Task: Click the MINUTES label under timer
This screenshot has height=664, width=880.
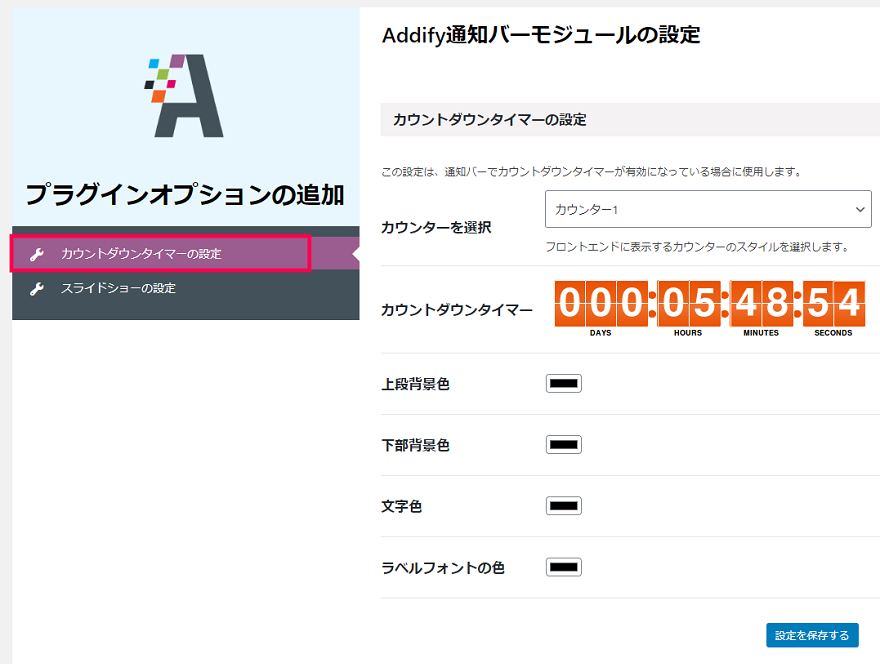Action: point(761,333)
